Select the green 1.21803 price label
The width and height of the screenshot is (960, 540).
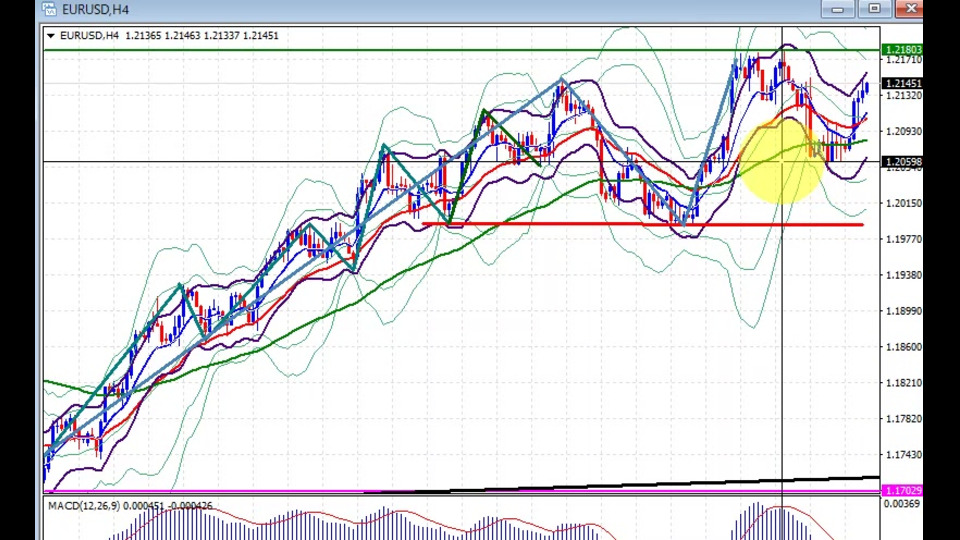[x=902, y=50]
